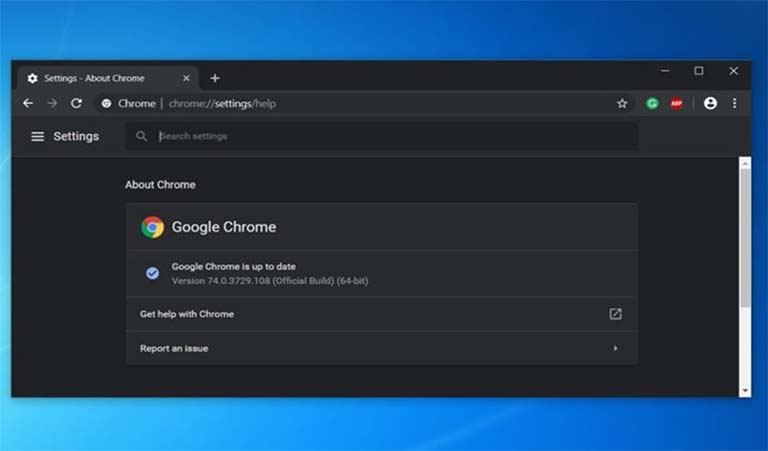
Task: Click the version 74.0.3729.108 text
Action: coord(270,281)
